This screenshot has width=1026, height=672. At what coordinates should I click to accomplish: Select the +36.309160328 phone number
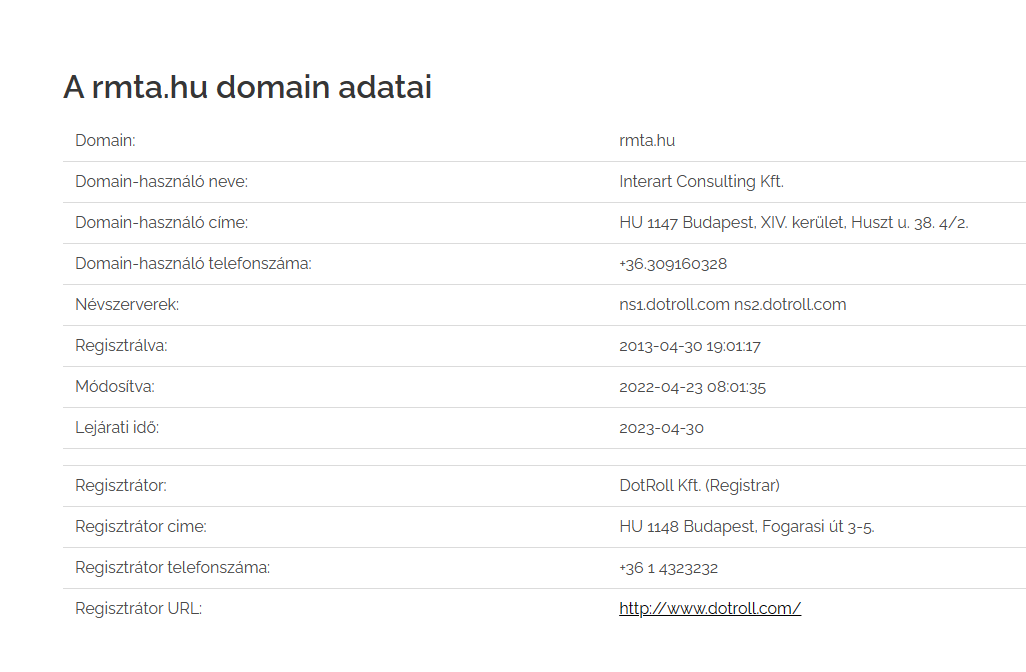point(673,264)
